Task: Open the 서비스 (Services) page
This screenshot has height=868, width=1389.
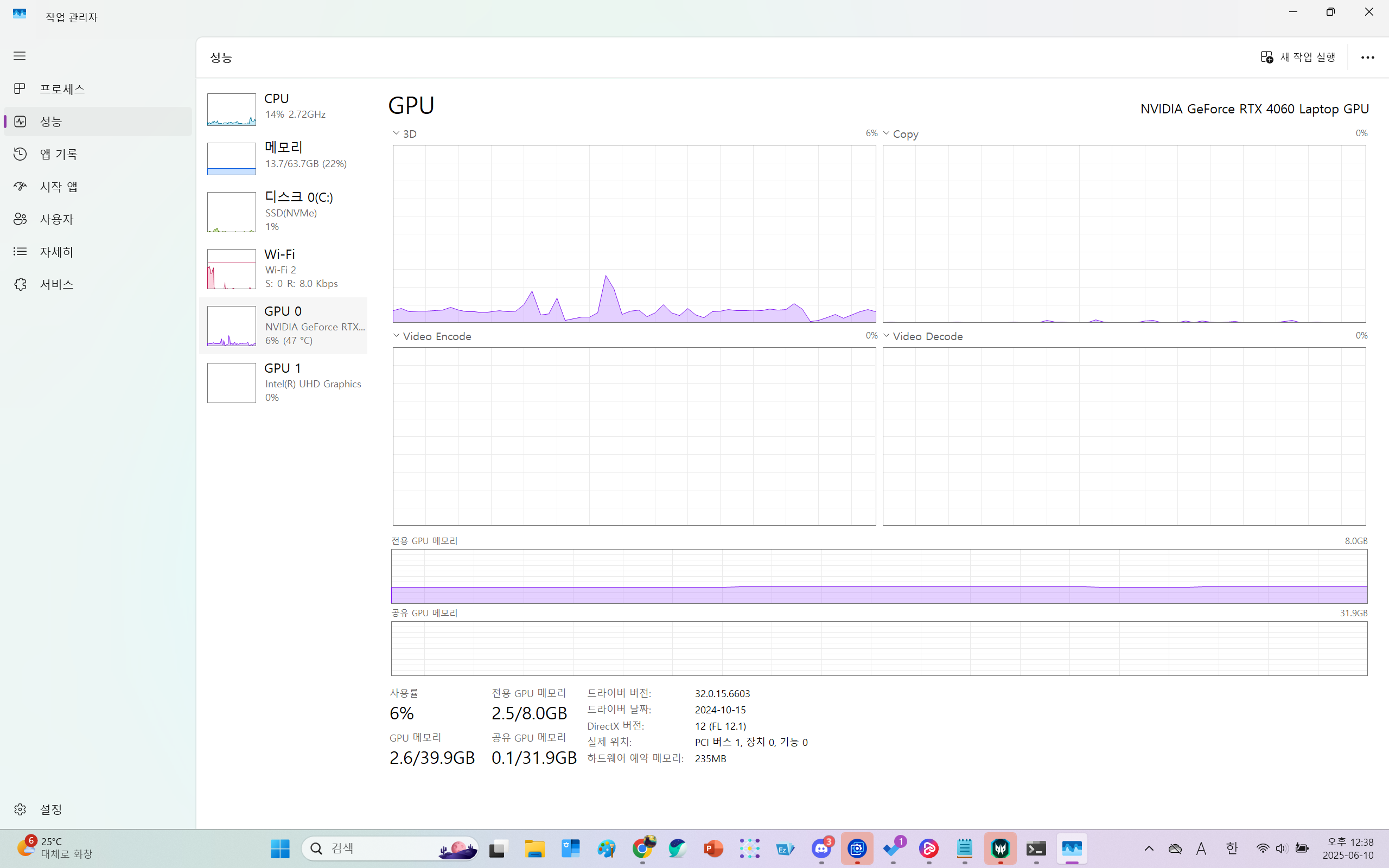Action: [x=98, y=284]
